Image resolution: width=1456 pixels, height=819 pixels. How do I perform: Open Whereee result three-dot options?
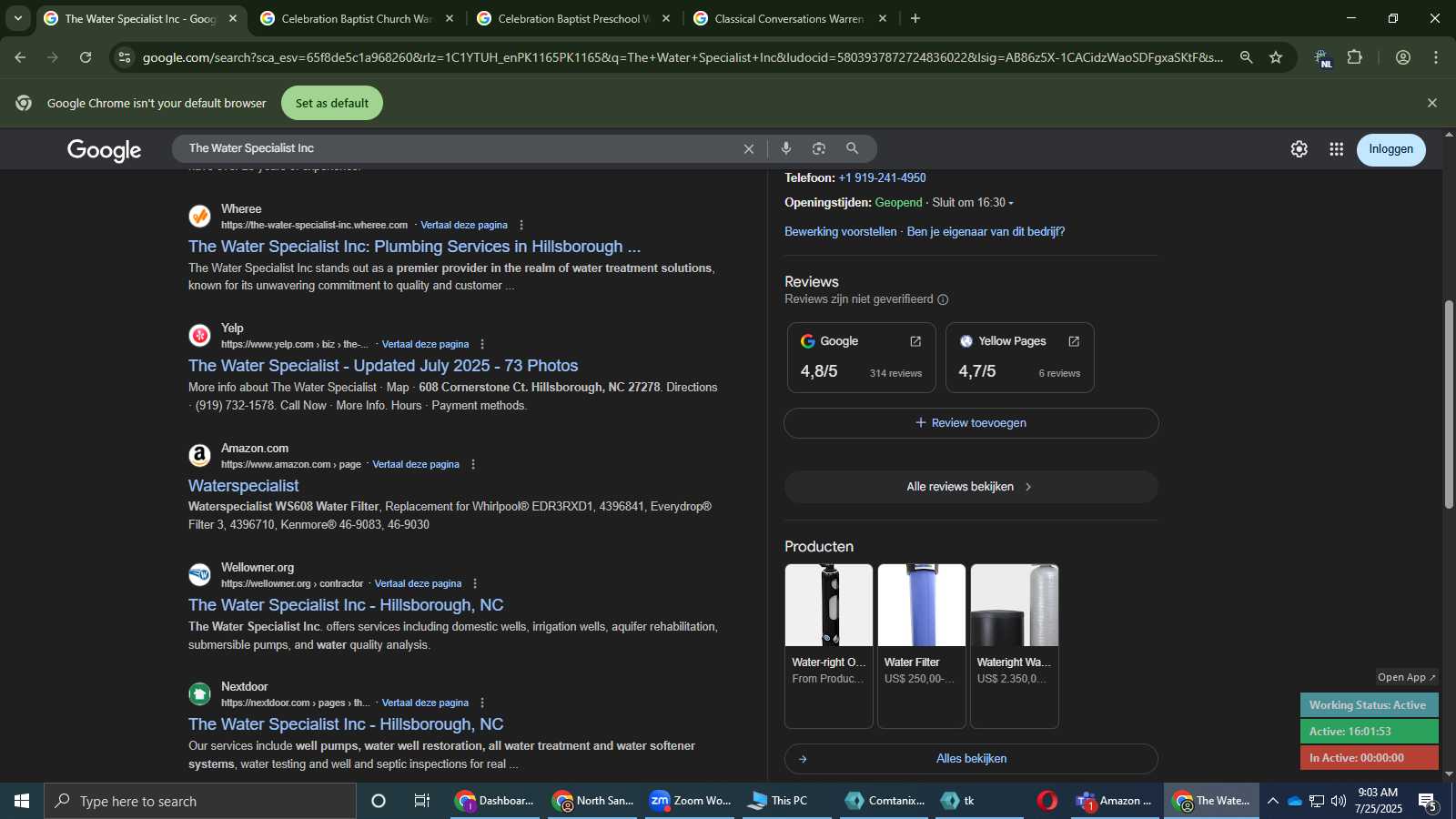521,225
